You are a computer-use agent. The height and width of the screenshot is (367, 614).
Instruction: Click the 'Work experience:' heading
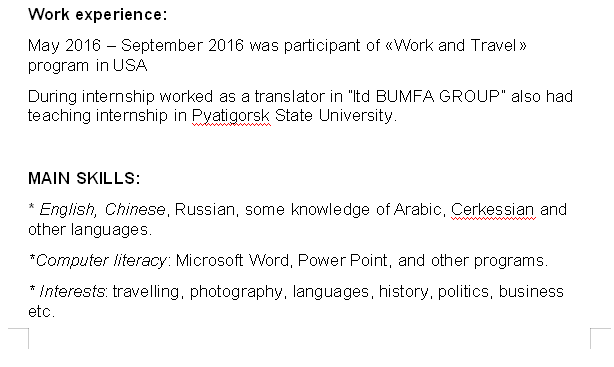[x=98, y=15]
